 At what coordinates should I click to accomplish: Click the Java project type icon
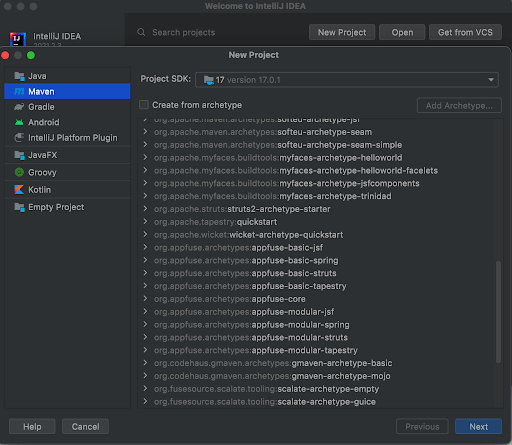tap(19, 76)
